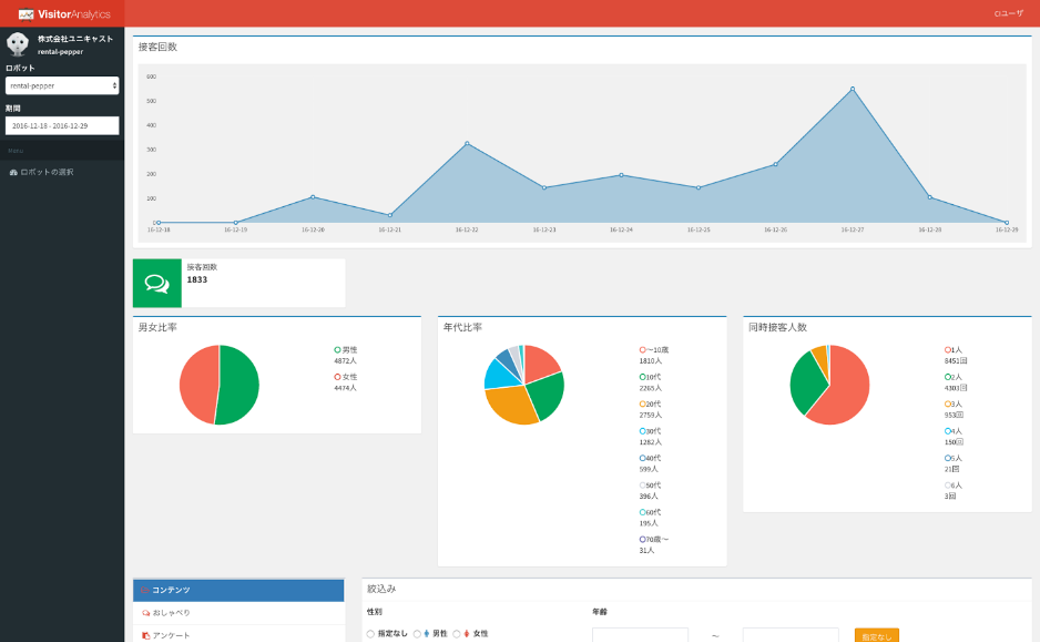Select the 女性 gender radio button
The width and height of the screenshot is (1040, 642).
[x=457, y=633]
